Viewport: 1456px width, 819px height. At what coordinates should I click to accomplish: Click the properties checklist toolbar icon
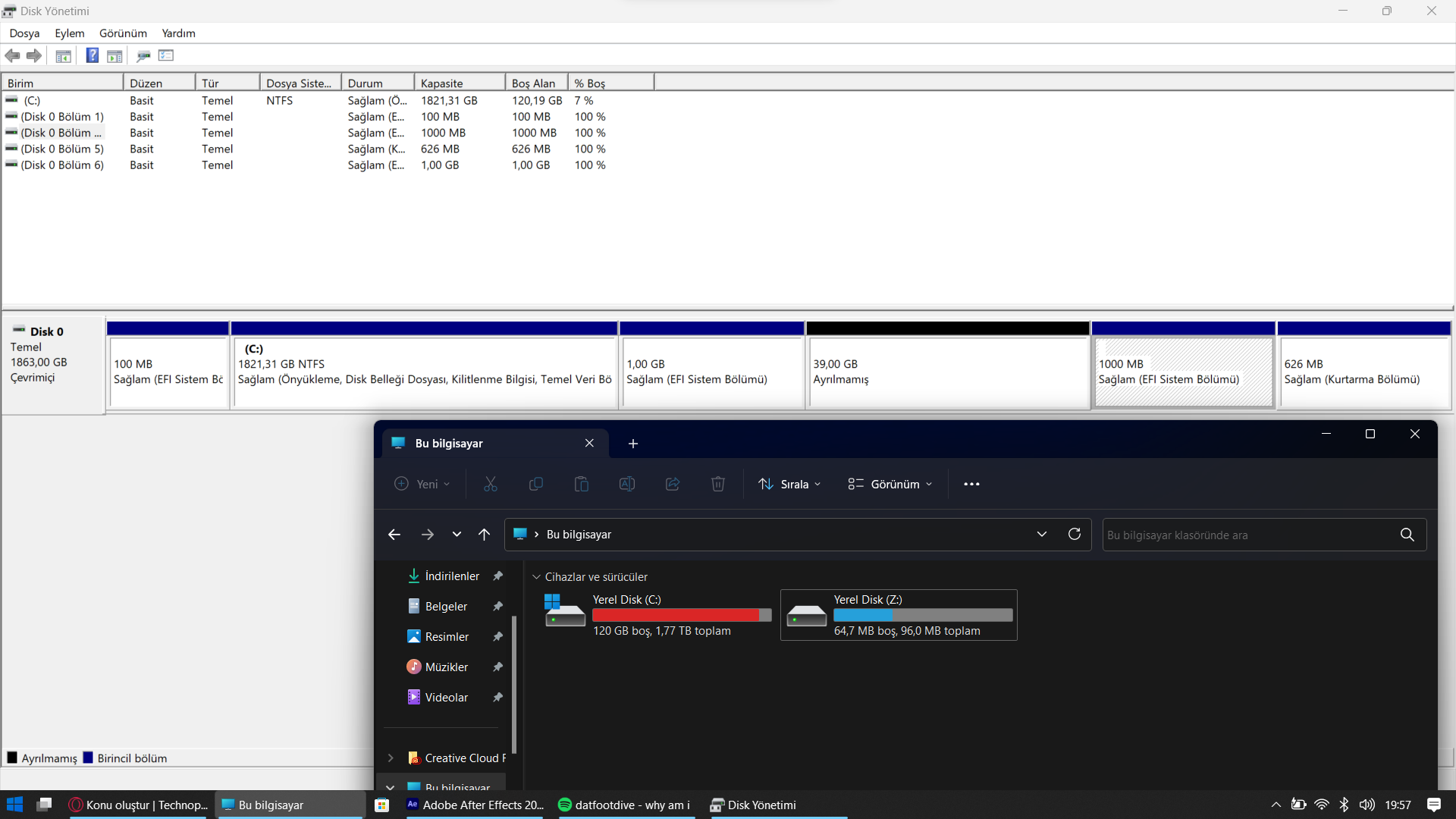pos(166,55)
